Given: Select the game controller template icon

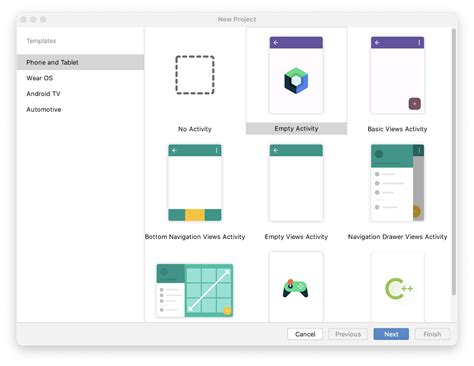Looking at the screenshot, I should pos(296,289).
